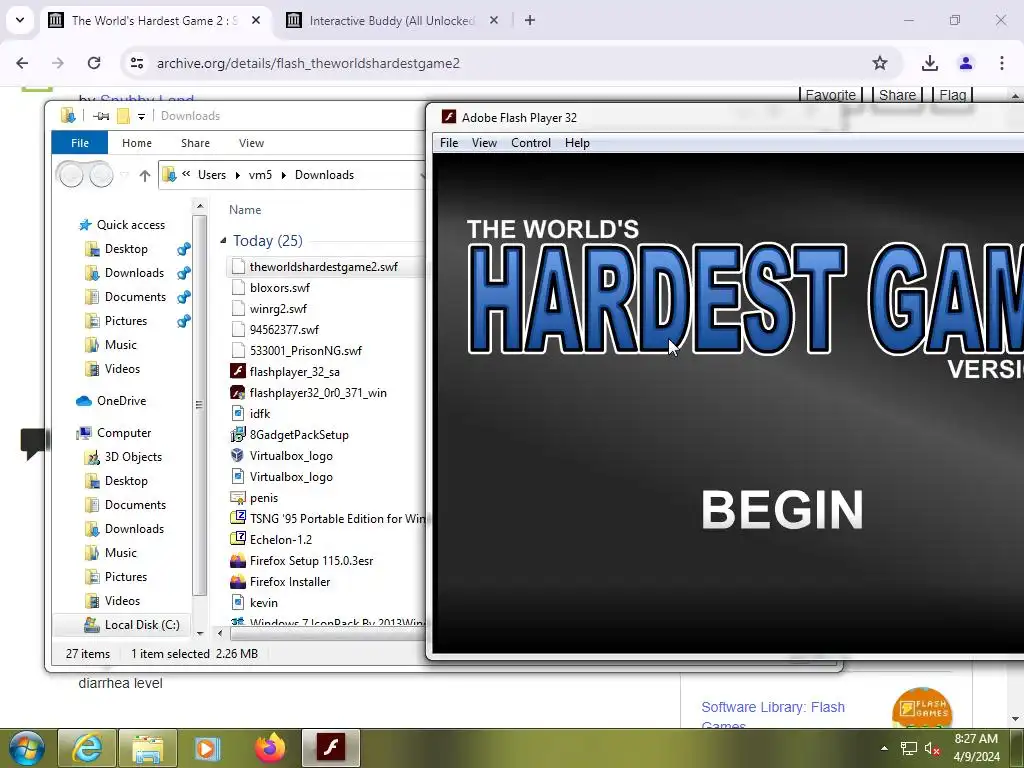
Task: Open File tab in Explorer ribbon
Action: (x=80, y=143)
